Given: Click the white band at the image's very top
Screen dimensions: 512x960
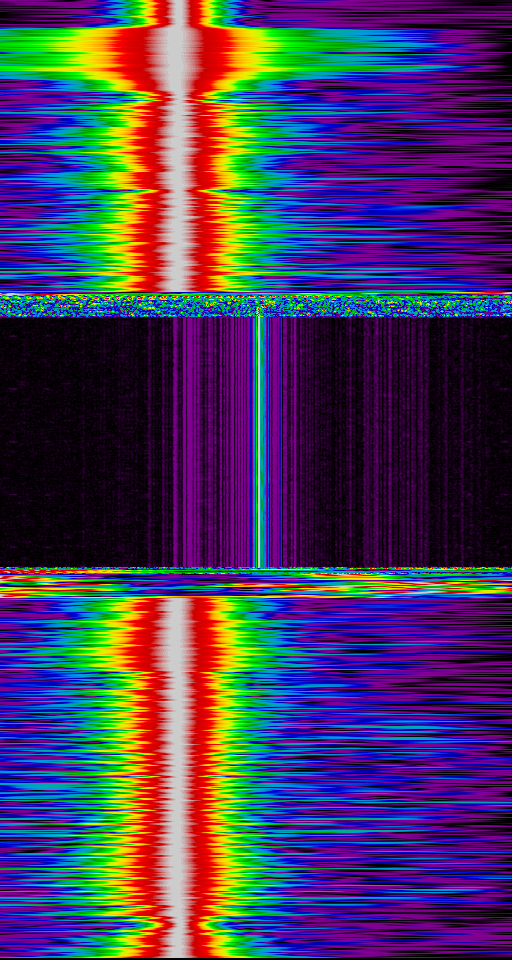Looking at the screenshot, I should point(179,12).
